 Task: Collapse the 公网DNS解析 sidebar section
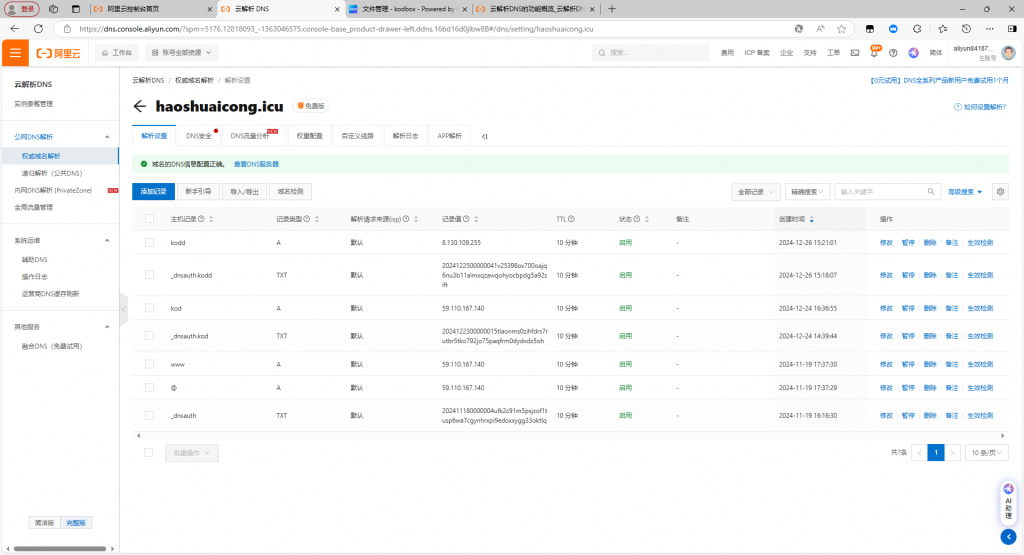click(107, 136)
